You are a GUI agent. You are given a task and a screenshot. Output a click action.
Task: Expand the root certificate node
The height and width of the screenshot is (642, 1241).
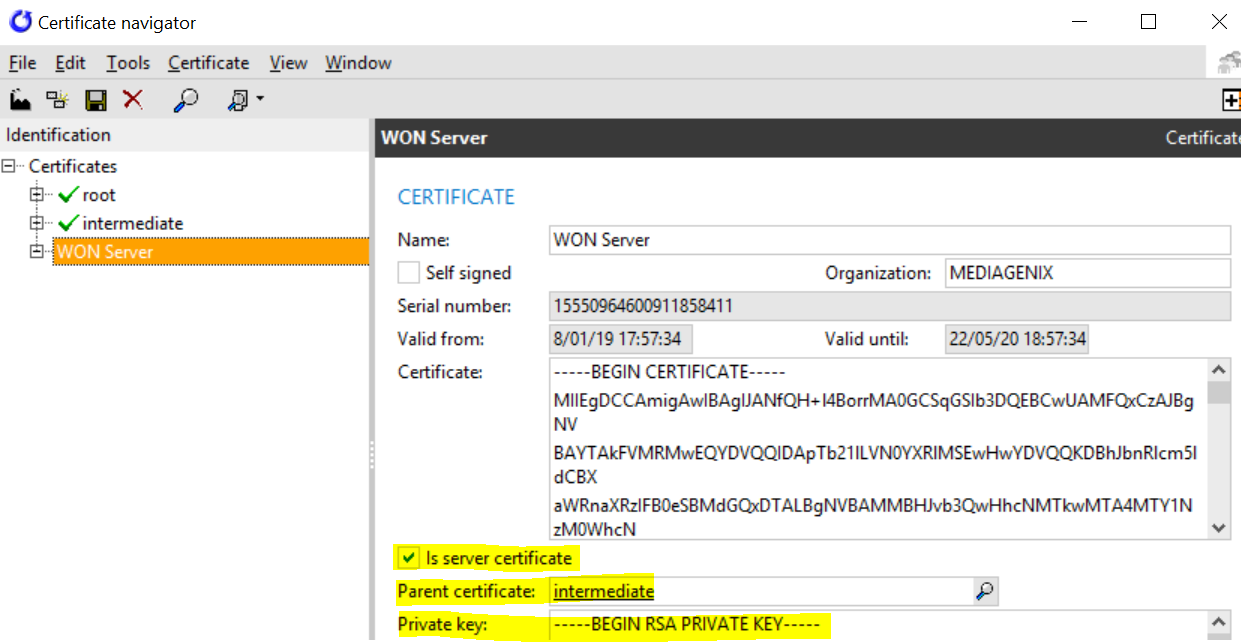38,195
